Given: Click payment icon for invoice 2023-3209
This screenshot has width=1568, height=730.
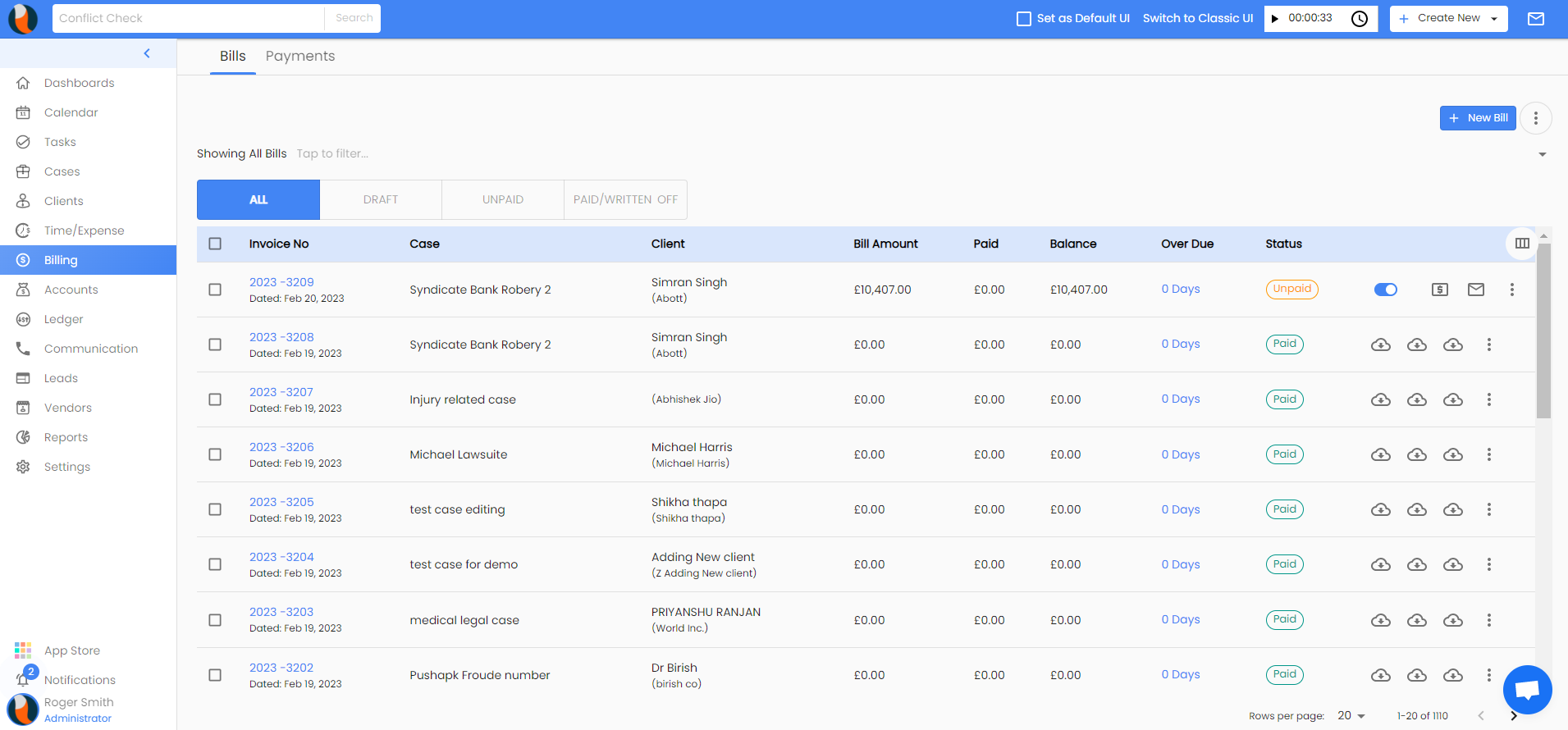Looking at the screenshot, I should pyautogui.click(x=1439, y=290).
